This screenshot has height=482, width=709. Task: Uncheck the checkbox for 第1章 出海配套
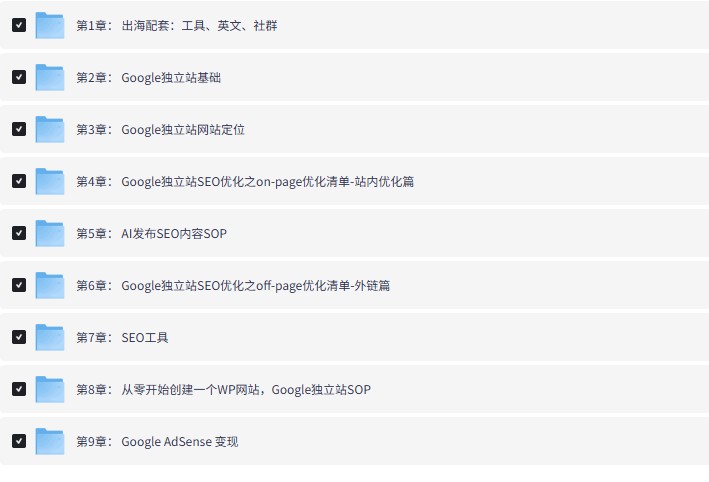[19, 25]
